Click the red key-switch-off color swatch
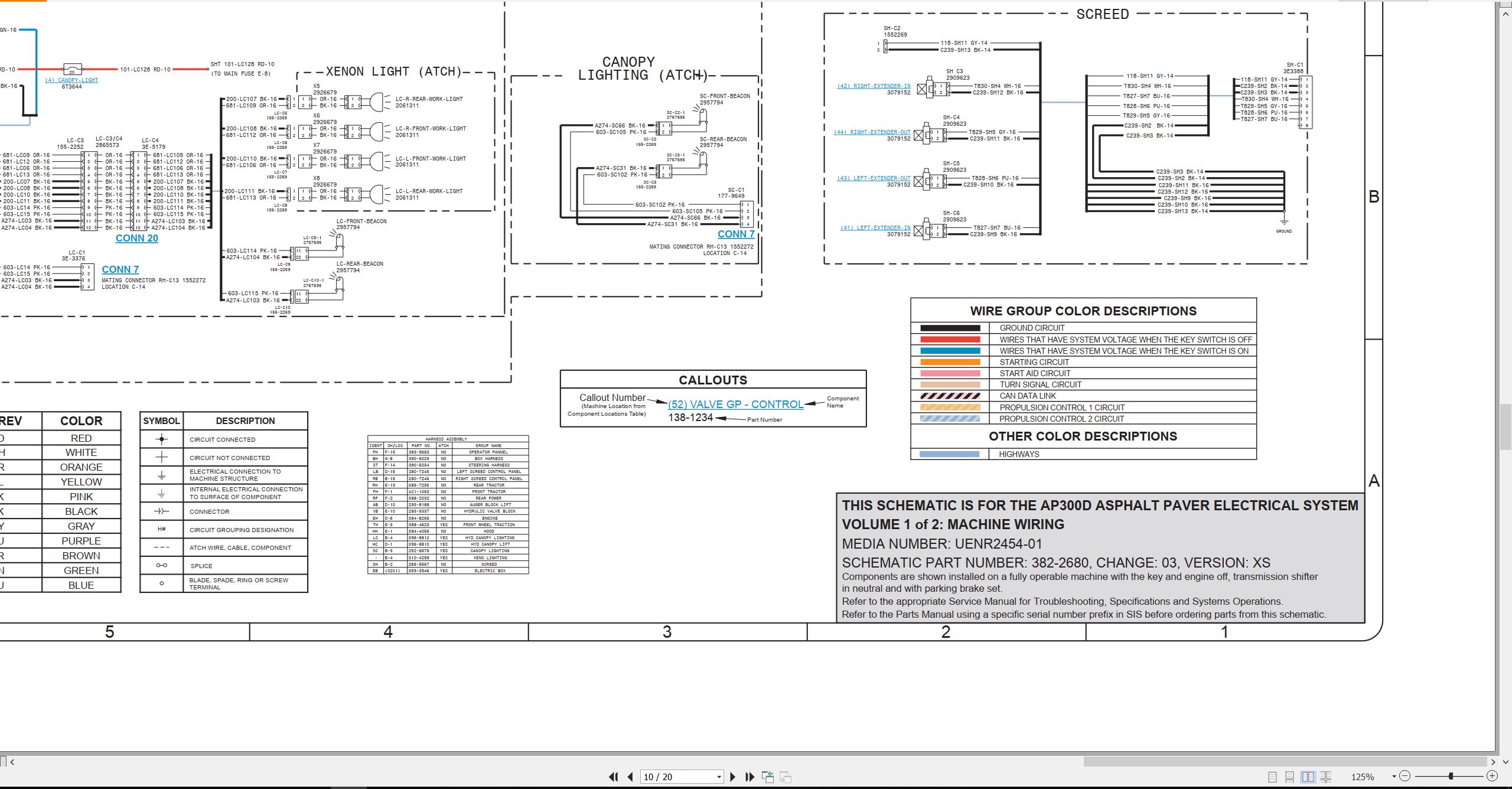 click(x=950, y=340)
